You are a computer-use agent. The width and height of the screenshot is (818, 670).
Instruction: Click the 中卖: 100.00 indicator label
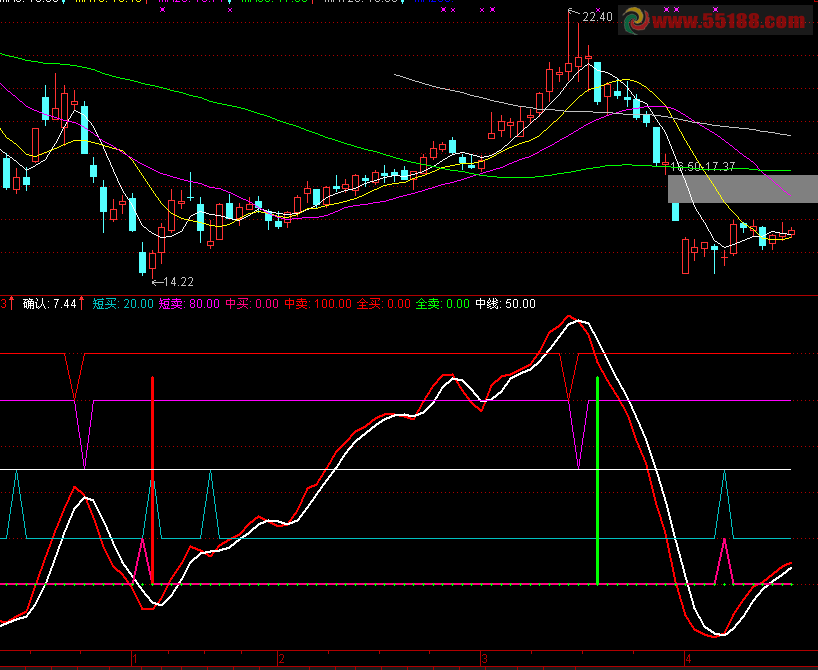pyautogui.click(x=318, y=304)
